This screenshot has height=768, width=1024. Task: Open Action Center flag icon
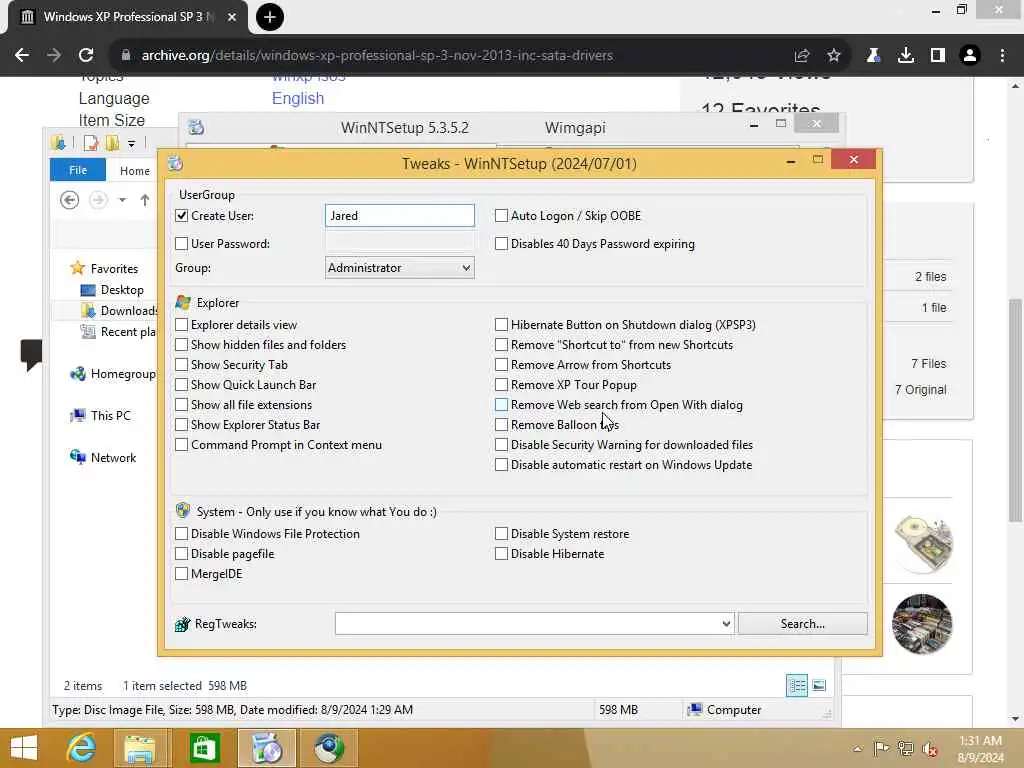[x=881, y=748]
